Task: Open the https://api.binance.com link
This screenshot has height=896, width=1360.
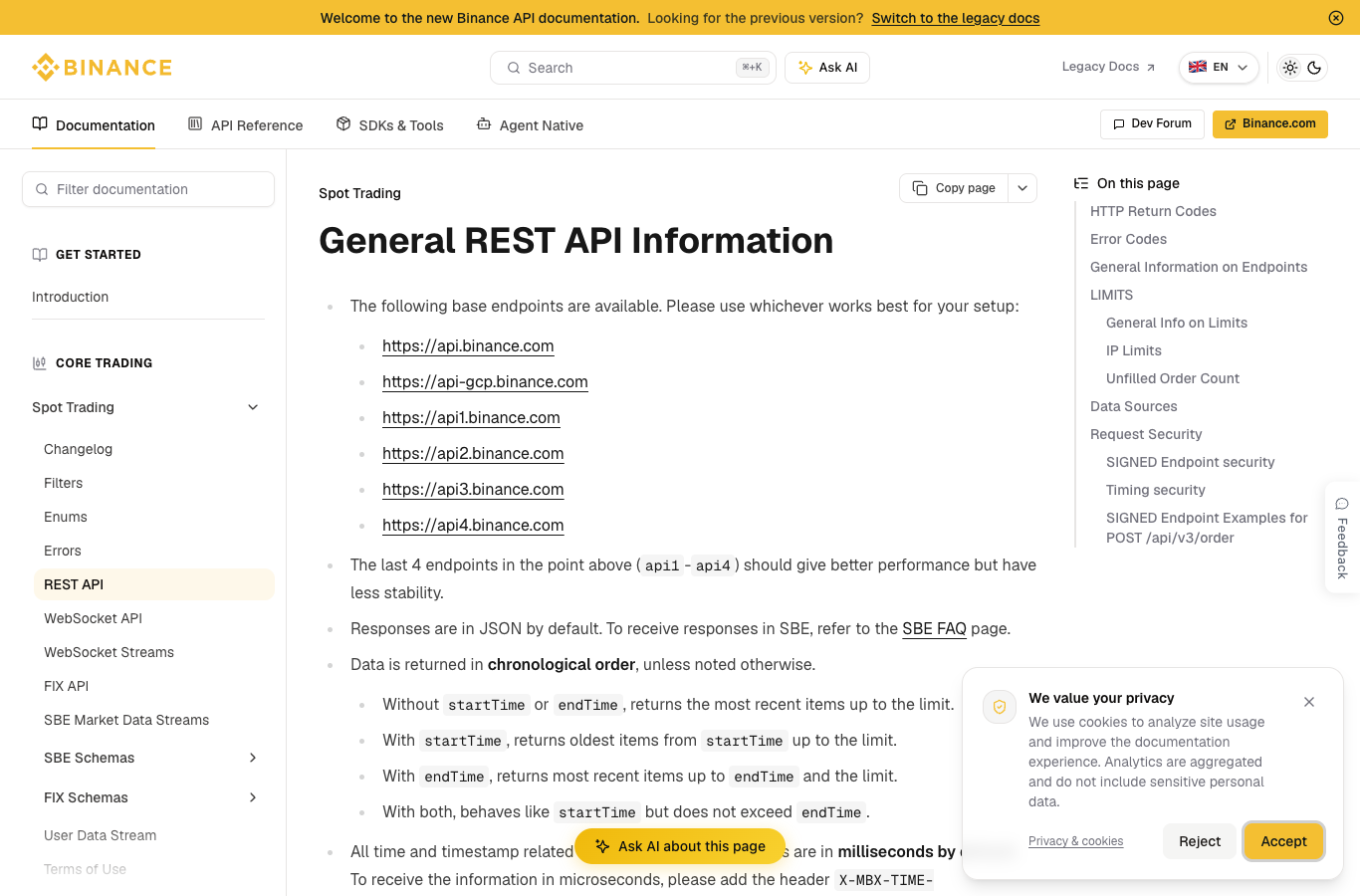Action: 468,345
